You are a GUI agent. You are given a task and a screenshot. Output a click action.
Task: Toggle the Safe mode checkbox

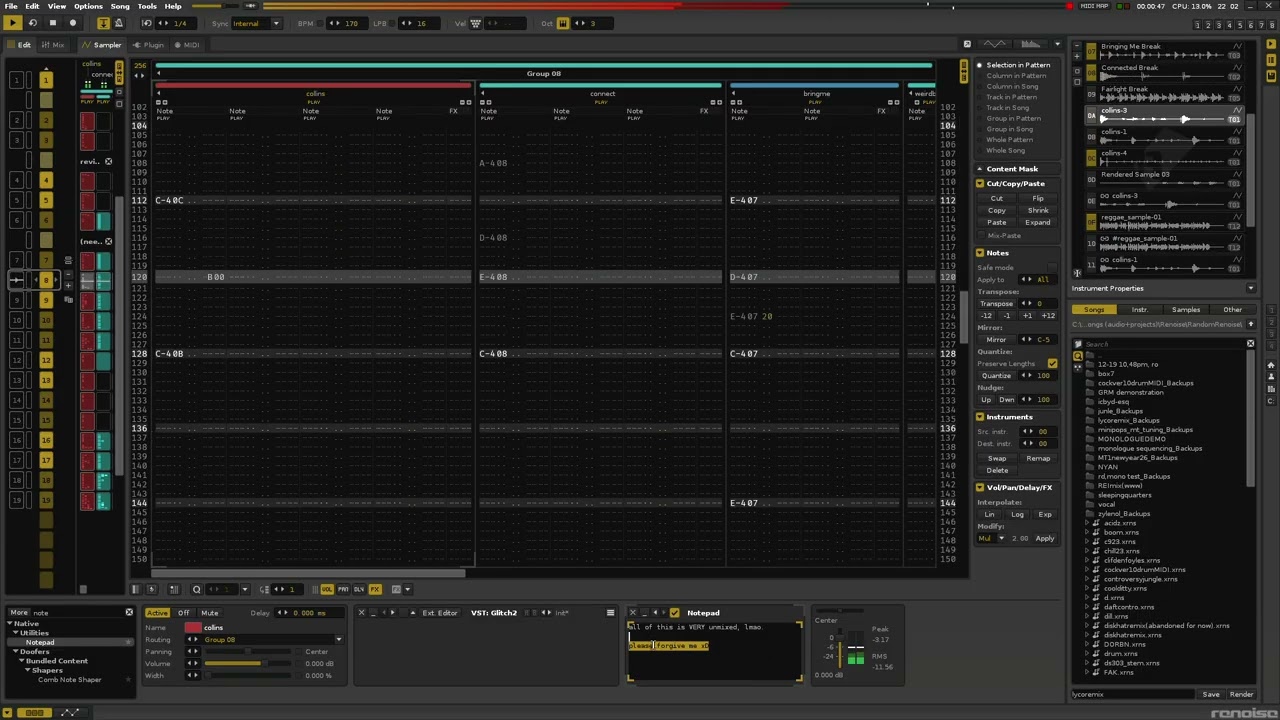coord(1052,267)
